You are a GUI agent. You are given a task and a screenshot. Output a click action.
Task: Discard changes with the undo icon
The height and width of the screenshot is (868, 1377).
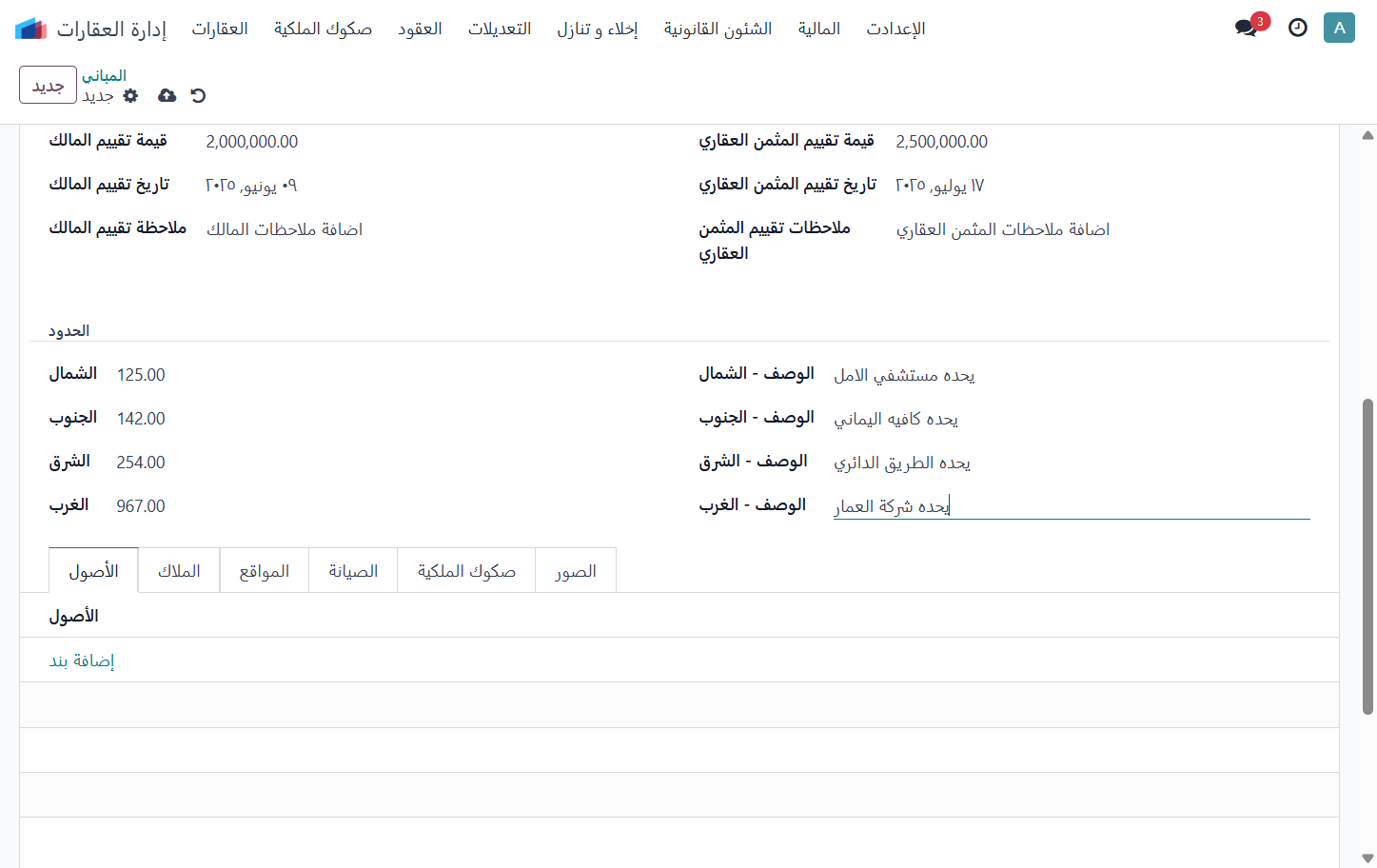coord(198,95)
